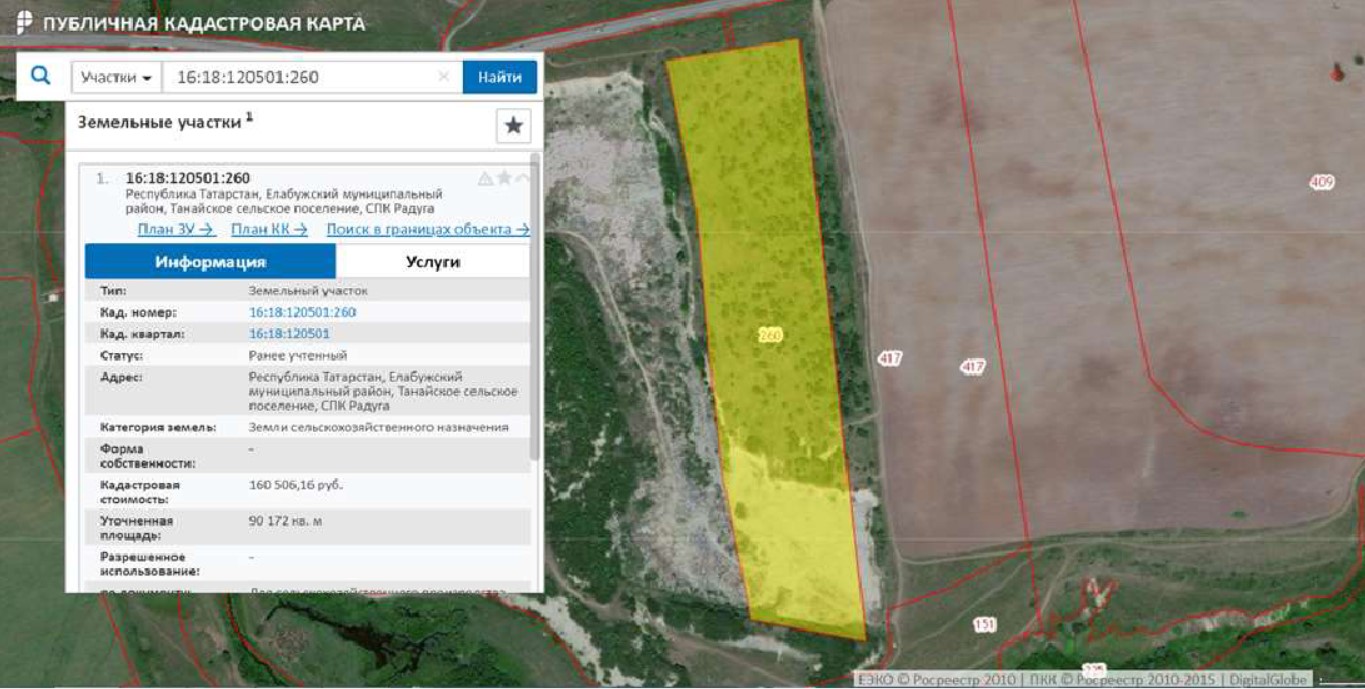Screen dimensions: 1365x689
Task: Clear the search field with X
Action: [444, 77]
